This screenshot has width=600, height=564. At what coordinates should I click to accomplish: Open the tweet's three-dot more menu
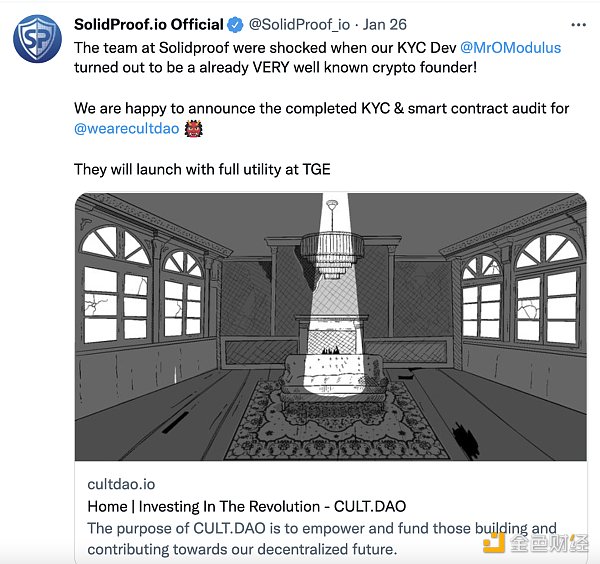coord(579,24)
